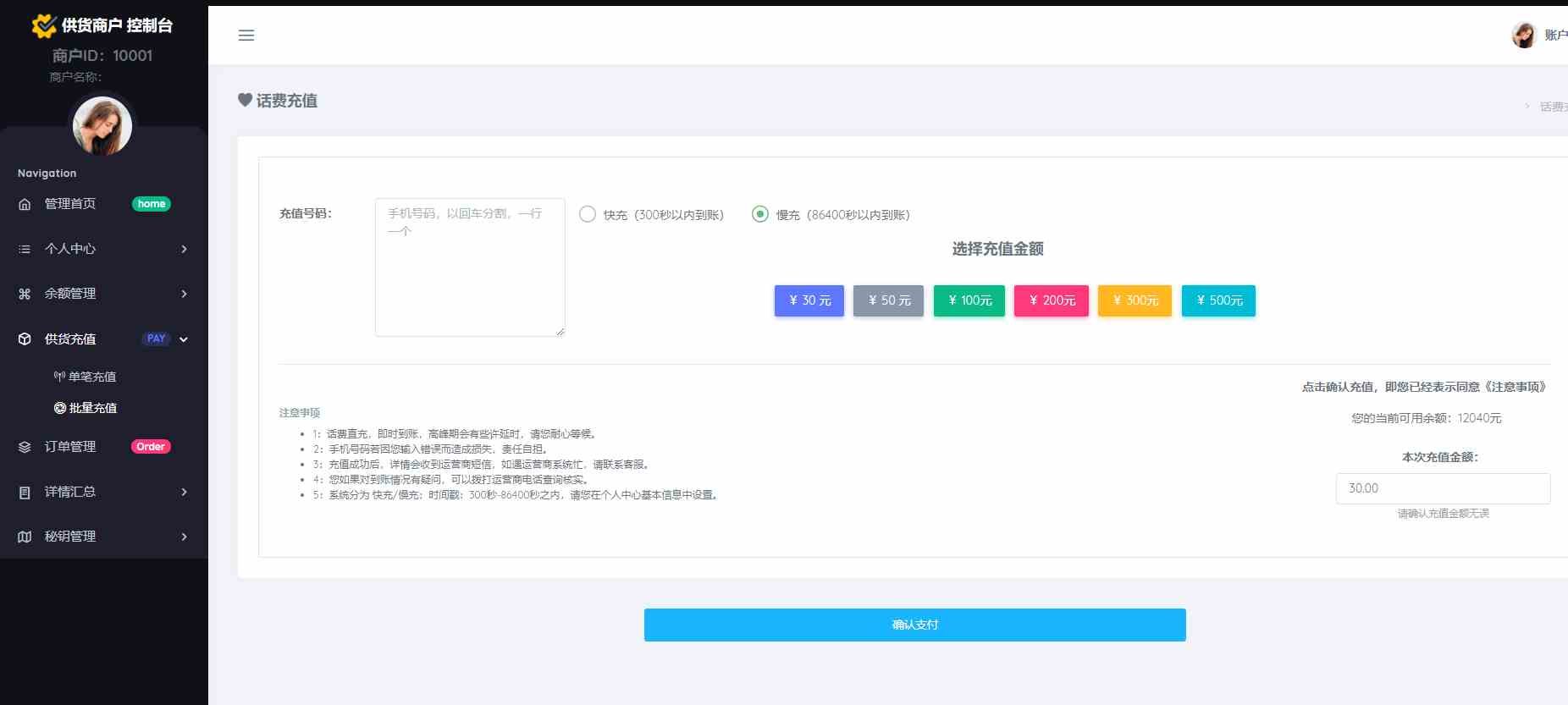Click the cube icon beside 供货充值

tap(25, 339)
